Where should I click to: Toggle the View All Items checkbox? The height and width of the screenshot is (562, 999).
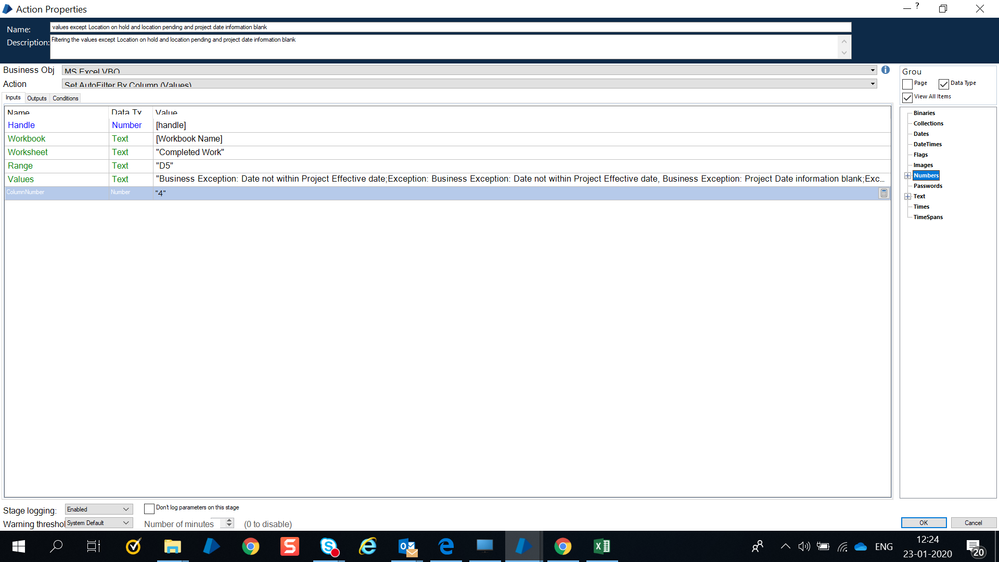[x=907, y=97]
